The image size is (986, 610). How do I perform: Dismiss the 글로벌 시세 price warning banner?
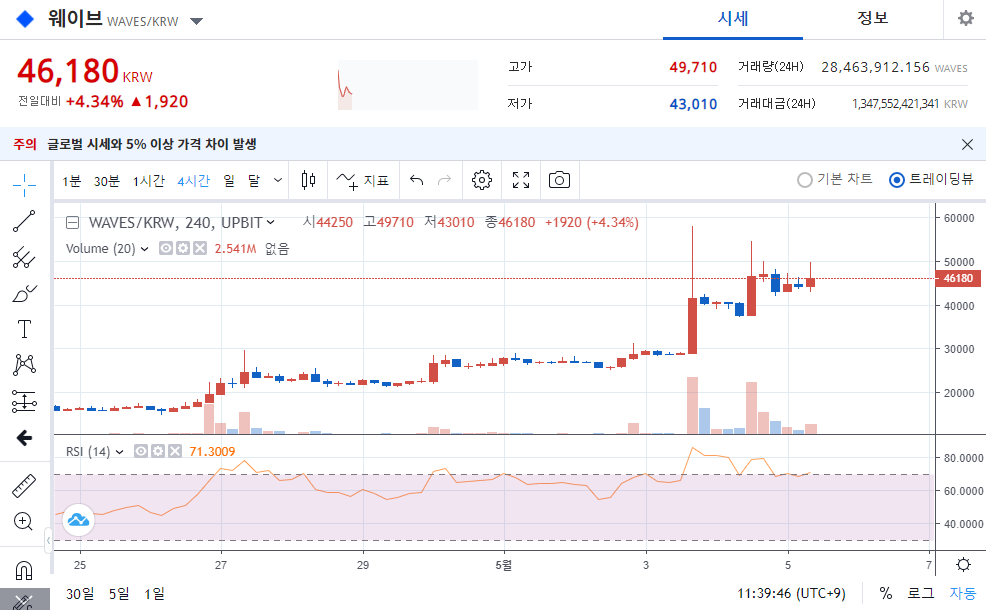click(x=967, y=145)
